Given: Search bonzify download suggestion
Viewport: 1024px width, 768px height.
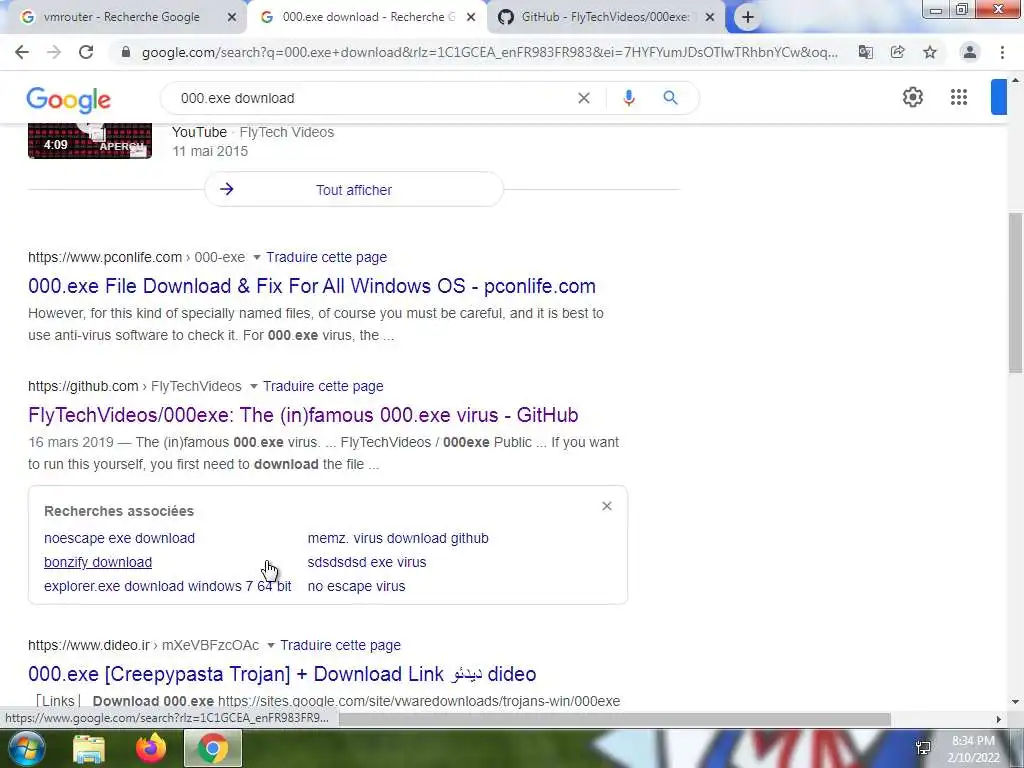Looking at the screenshot, I should 98,562.
